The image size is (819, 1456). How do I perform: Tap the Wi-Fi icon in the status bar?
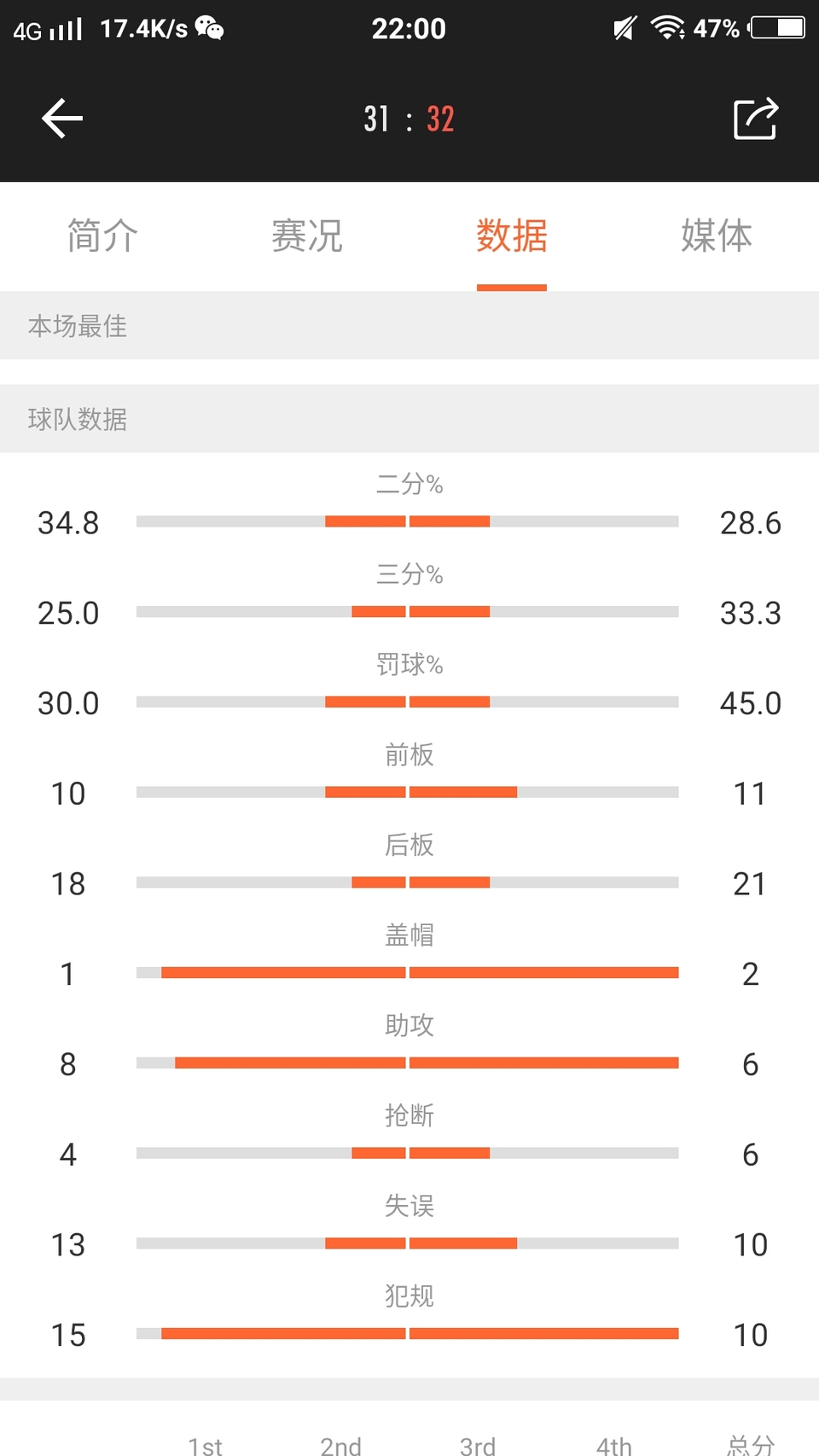[668, 28]
